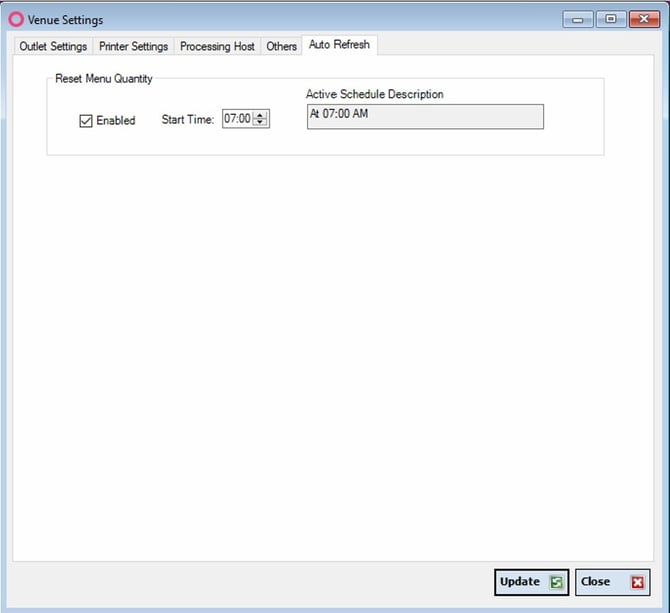Click the Reset Menu Quantity group label
Image resolution: width=670 pixels, height=613 pixels.
pos(104,79)
